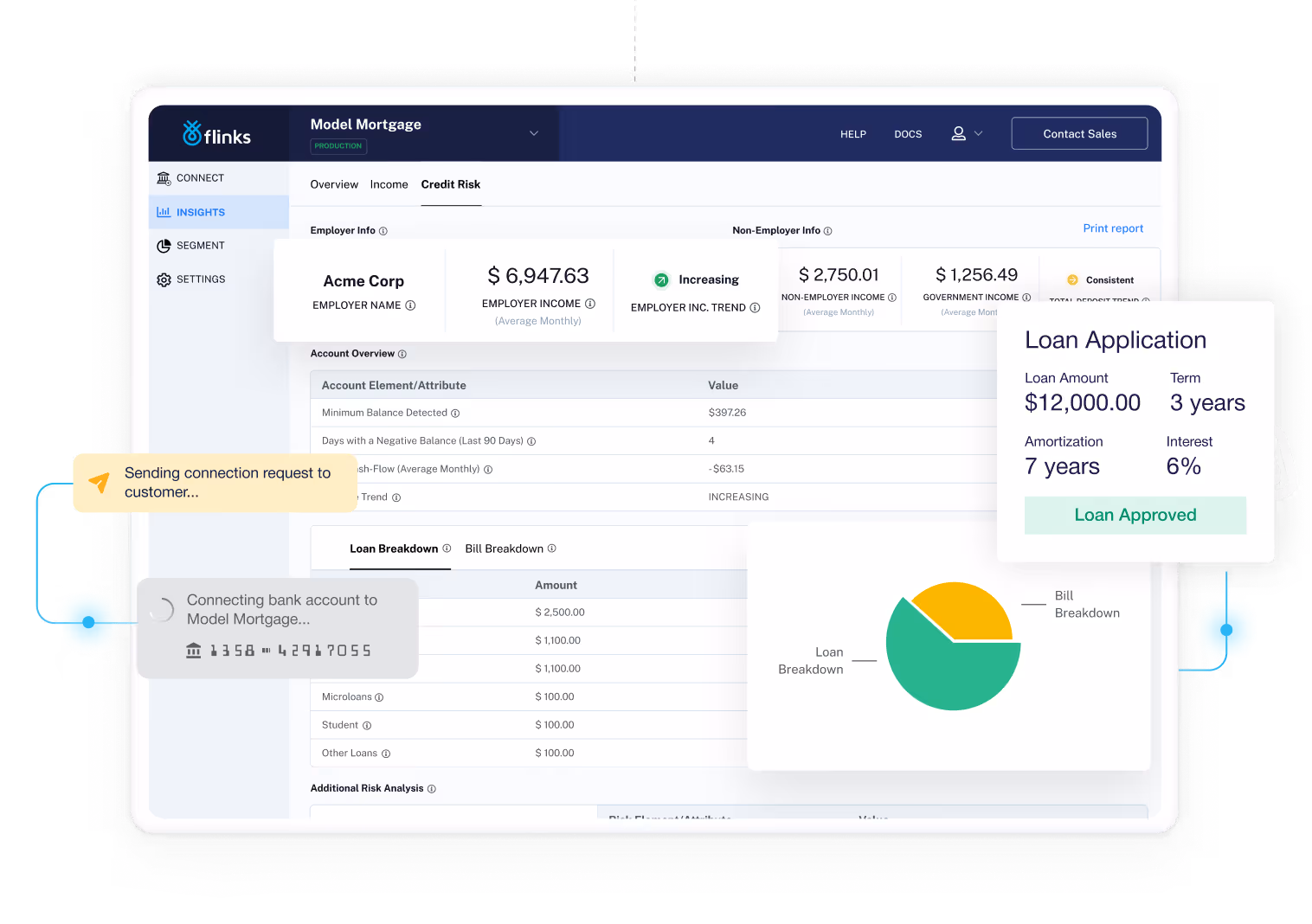Click info icon next to Account Overview
This screenshot has height=924, width=1312.
(x=402, y=354)
